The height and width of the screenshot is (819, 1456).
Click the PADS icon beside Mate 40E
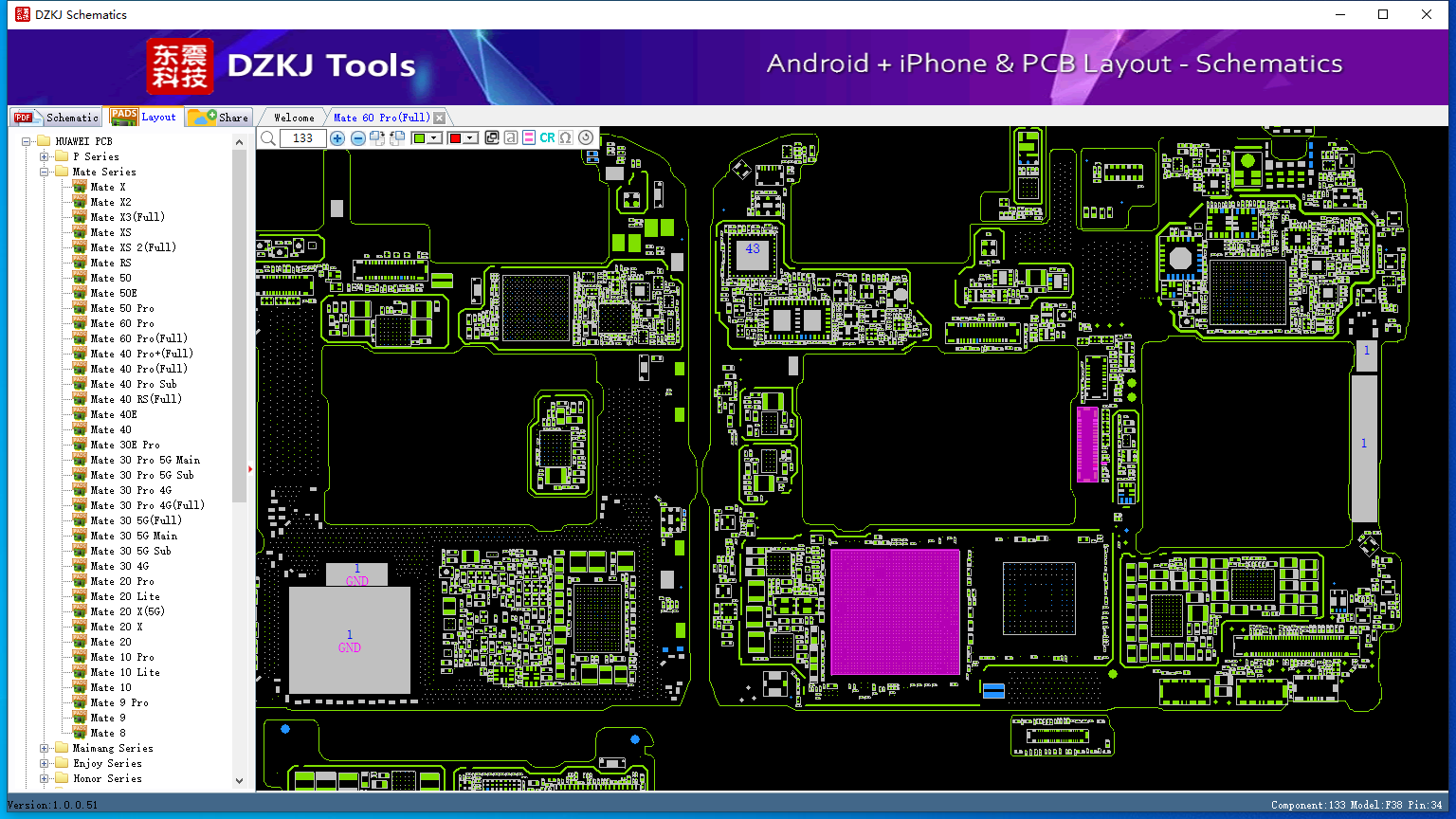tap(80, 415)
